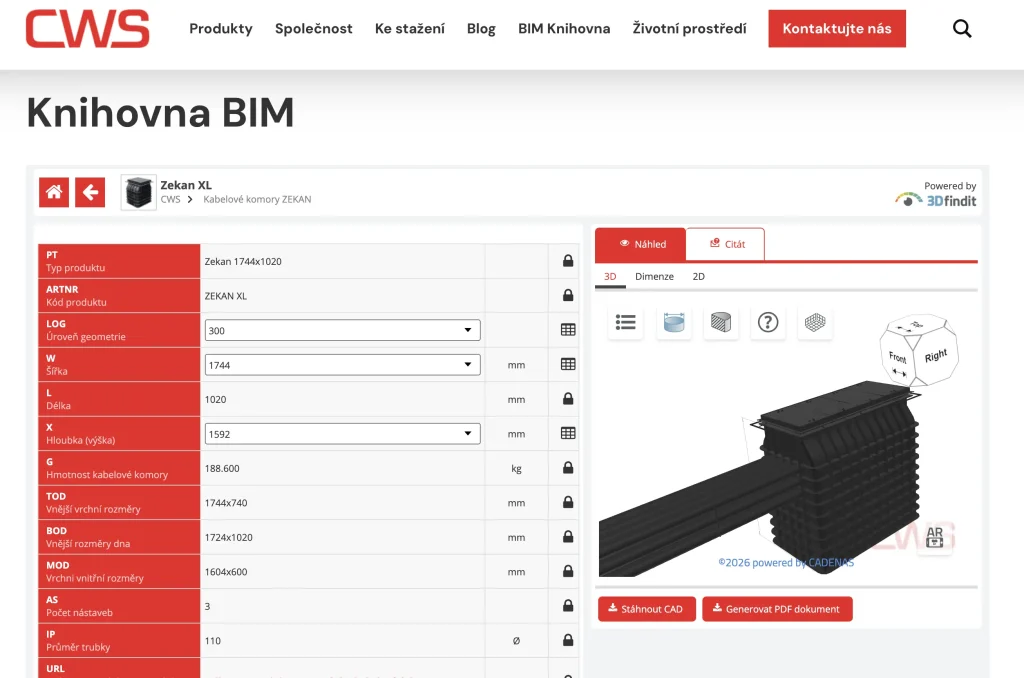Click lock icon in PT Typ produktu row
The height and width of the screenshot is (678, 1024).
click(568, 261)
